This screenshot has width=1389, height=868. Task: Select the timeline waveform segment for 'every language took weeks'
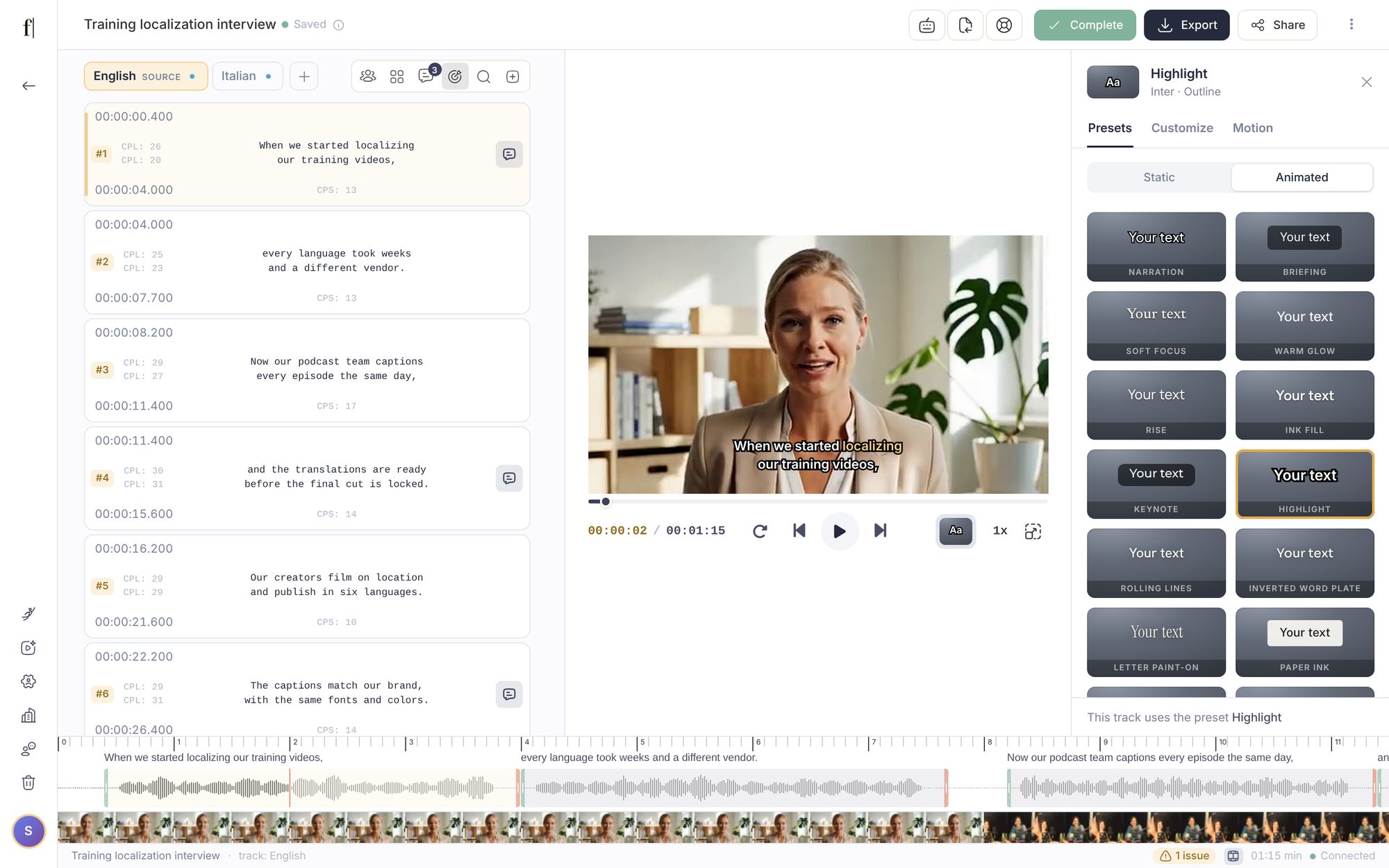pyautogui.click(x=733, y=788)
